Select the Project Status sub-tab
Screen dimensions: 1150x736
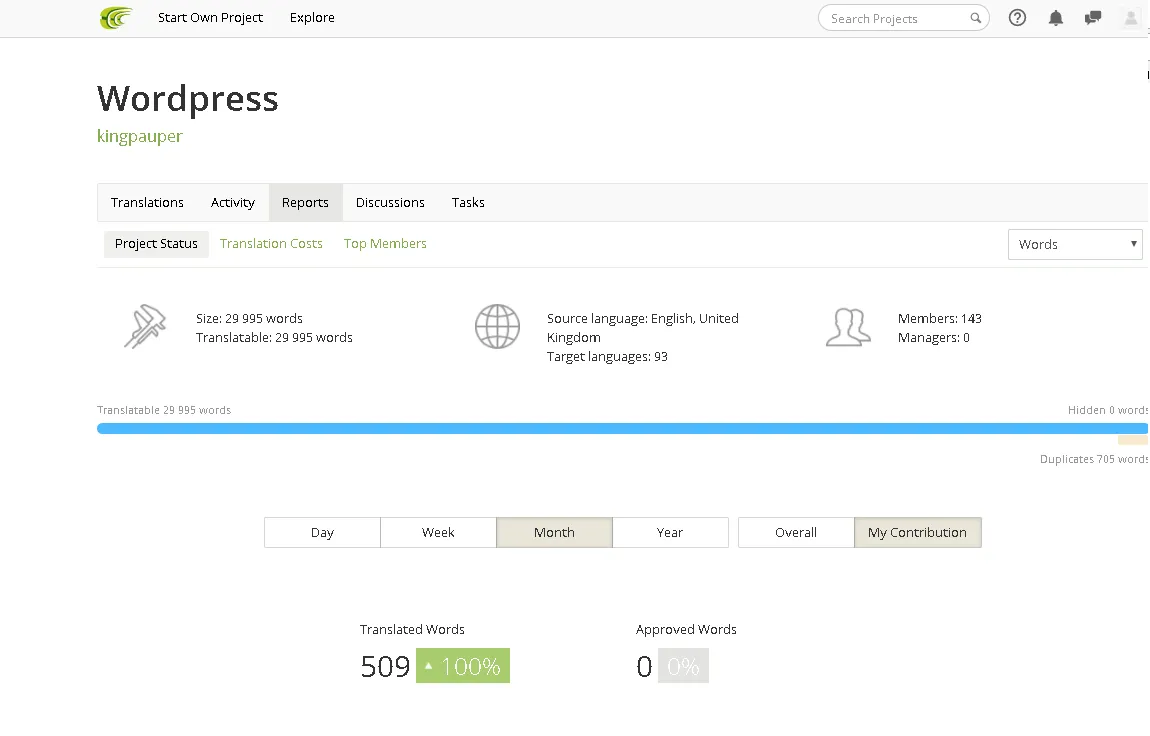156,243
